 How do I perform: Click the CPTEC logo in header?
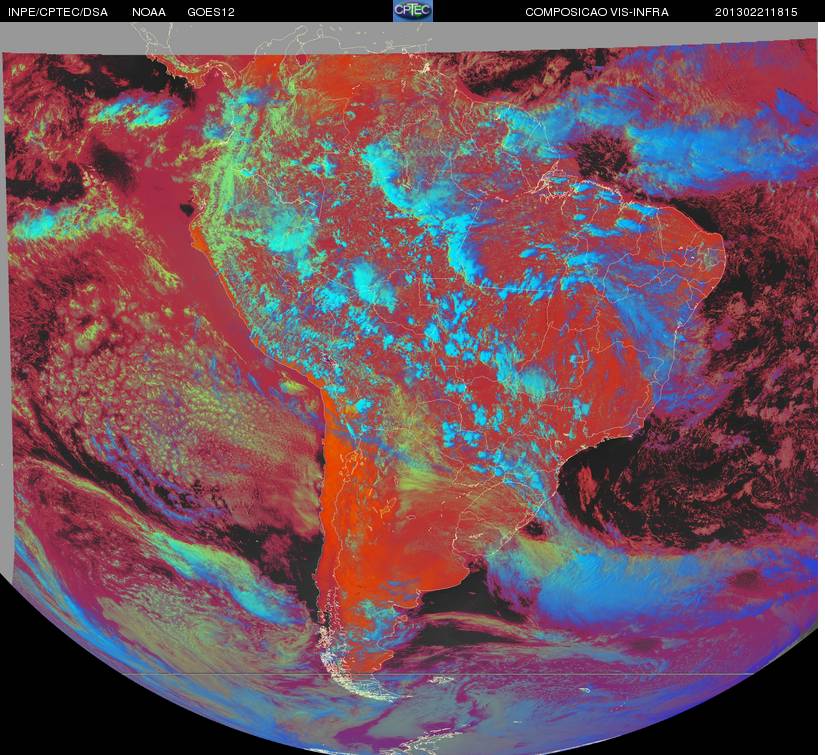[413, 11]
